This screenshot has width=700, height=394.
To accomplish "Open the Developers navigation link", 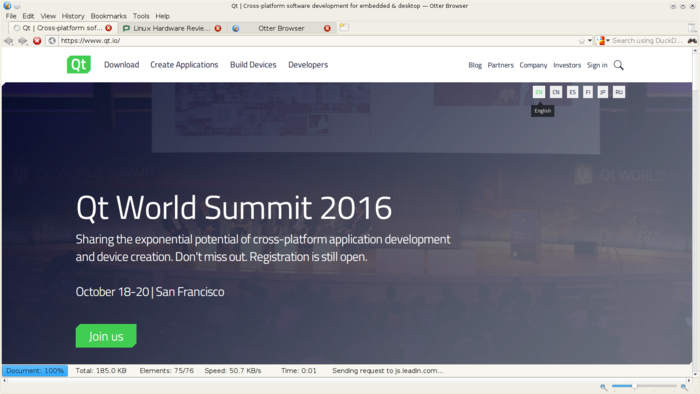I will [x=308, y=65].
